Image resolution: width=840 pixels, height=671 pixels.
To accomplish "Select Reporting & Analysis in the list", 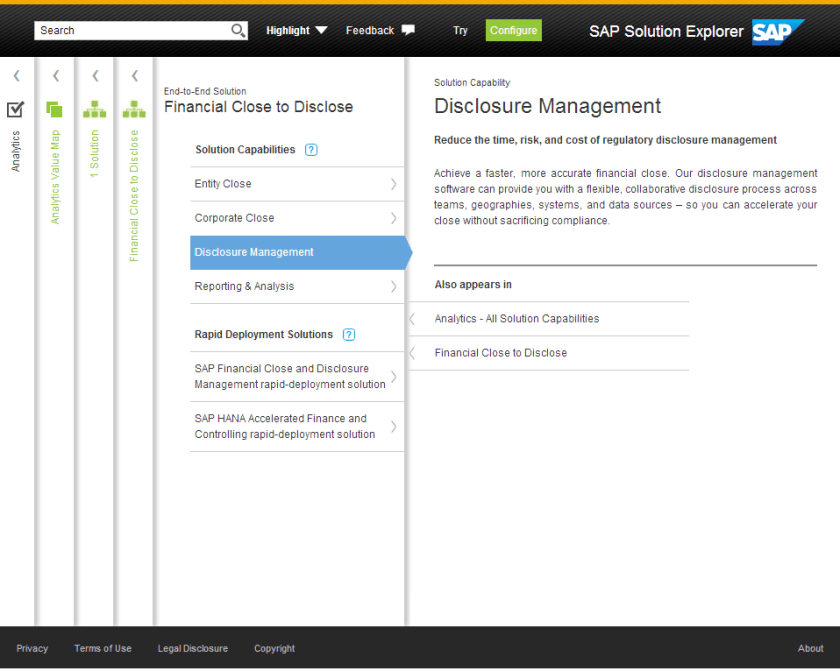I will pyautogui.click(x=296, y=287).
